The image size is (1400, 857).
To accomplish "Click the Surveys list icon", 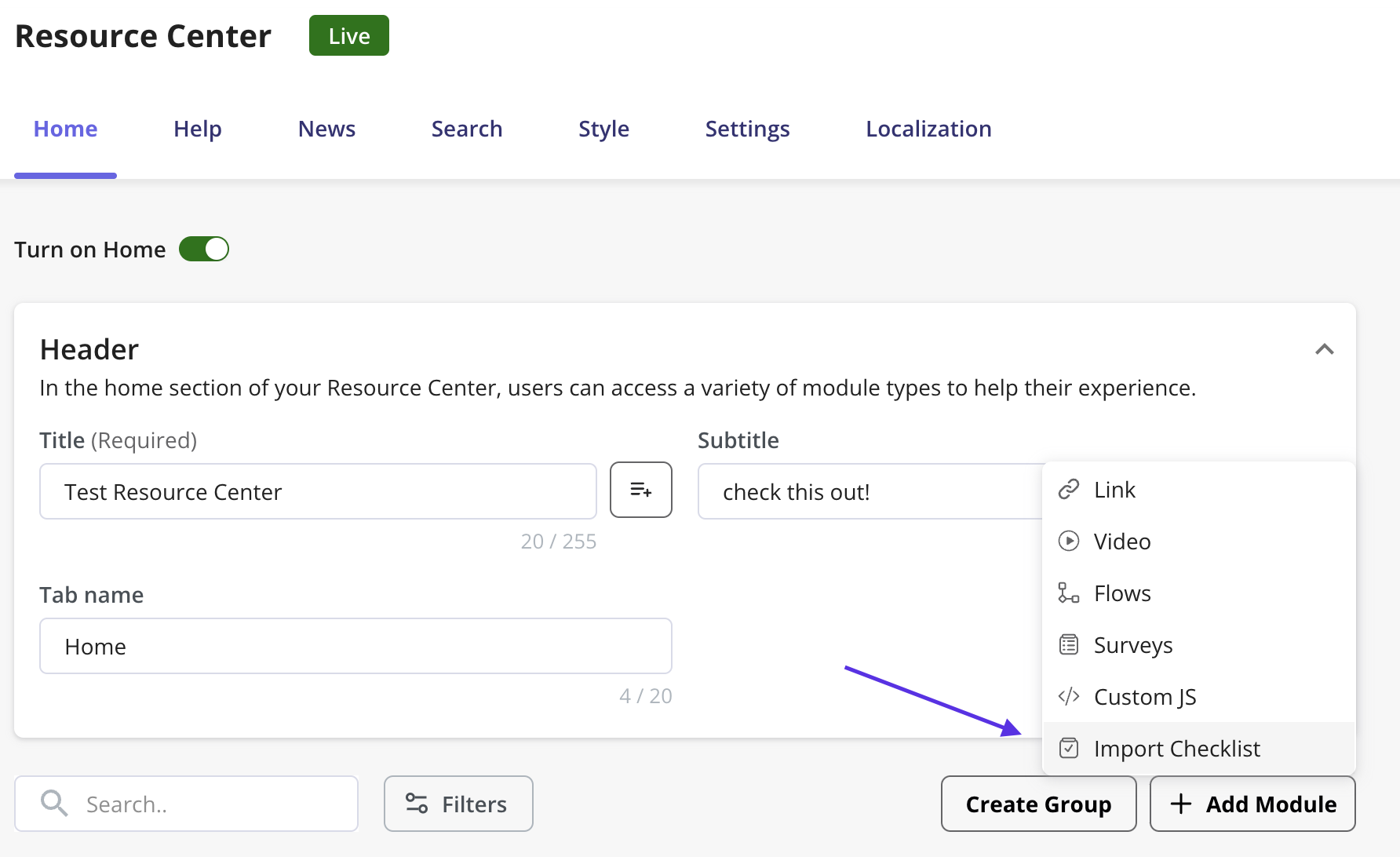I will pyautogui.click(x=1069, y=645).
